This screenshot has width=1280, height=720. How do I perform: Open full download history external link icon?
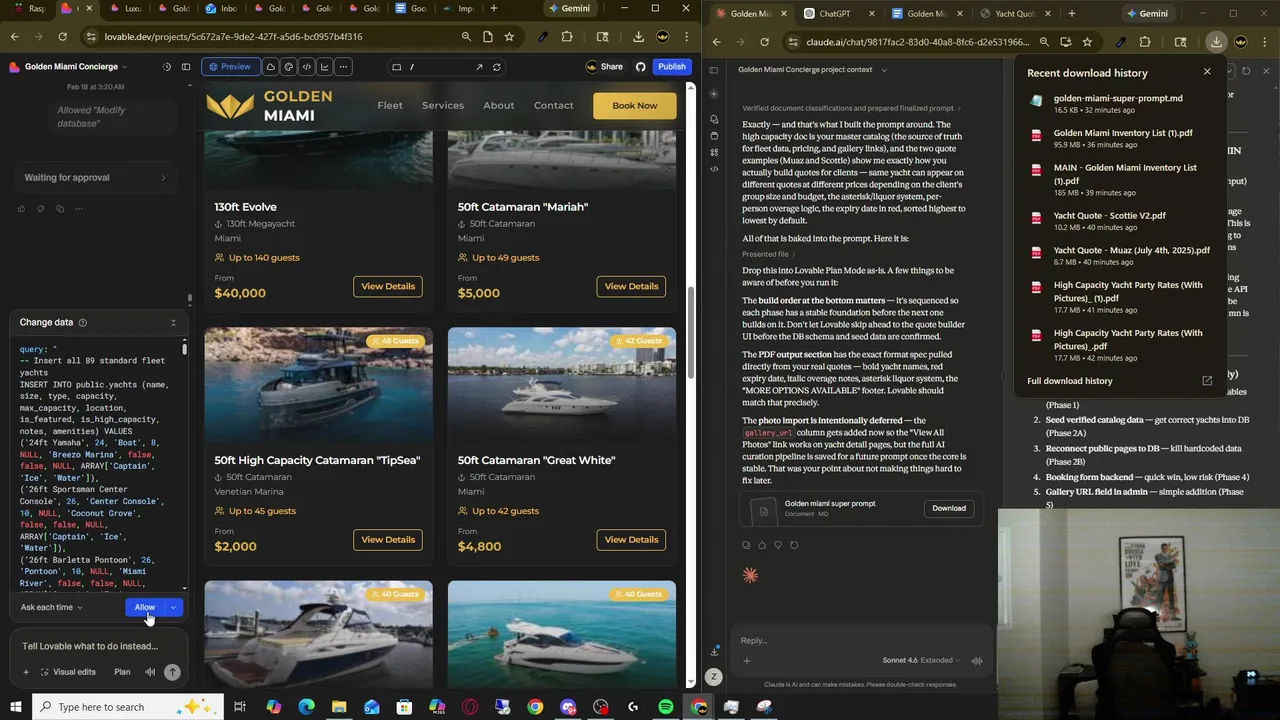pyautogui.click(x=1207, y=381)
